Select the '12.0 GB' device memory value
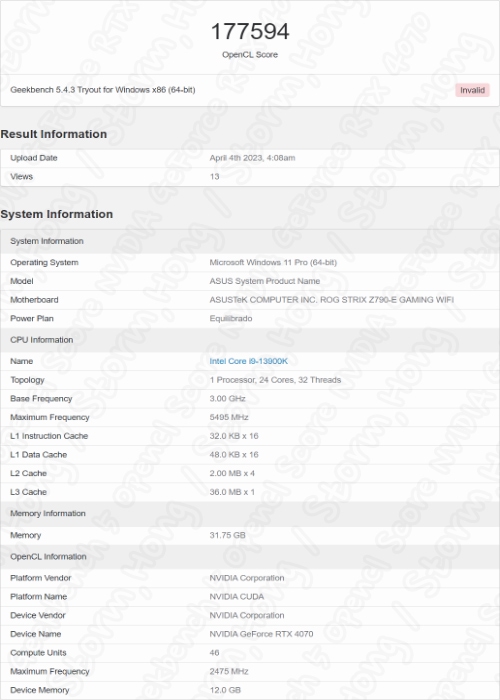The height and width of the screenshot is (700, 500). (225, 691)
